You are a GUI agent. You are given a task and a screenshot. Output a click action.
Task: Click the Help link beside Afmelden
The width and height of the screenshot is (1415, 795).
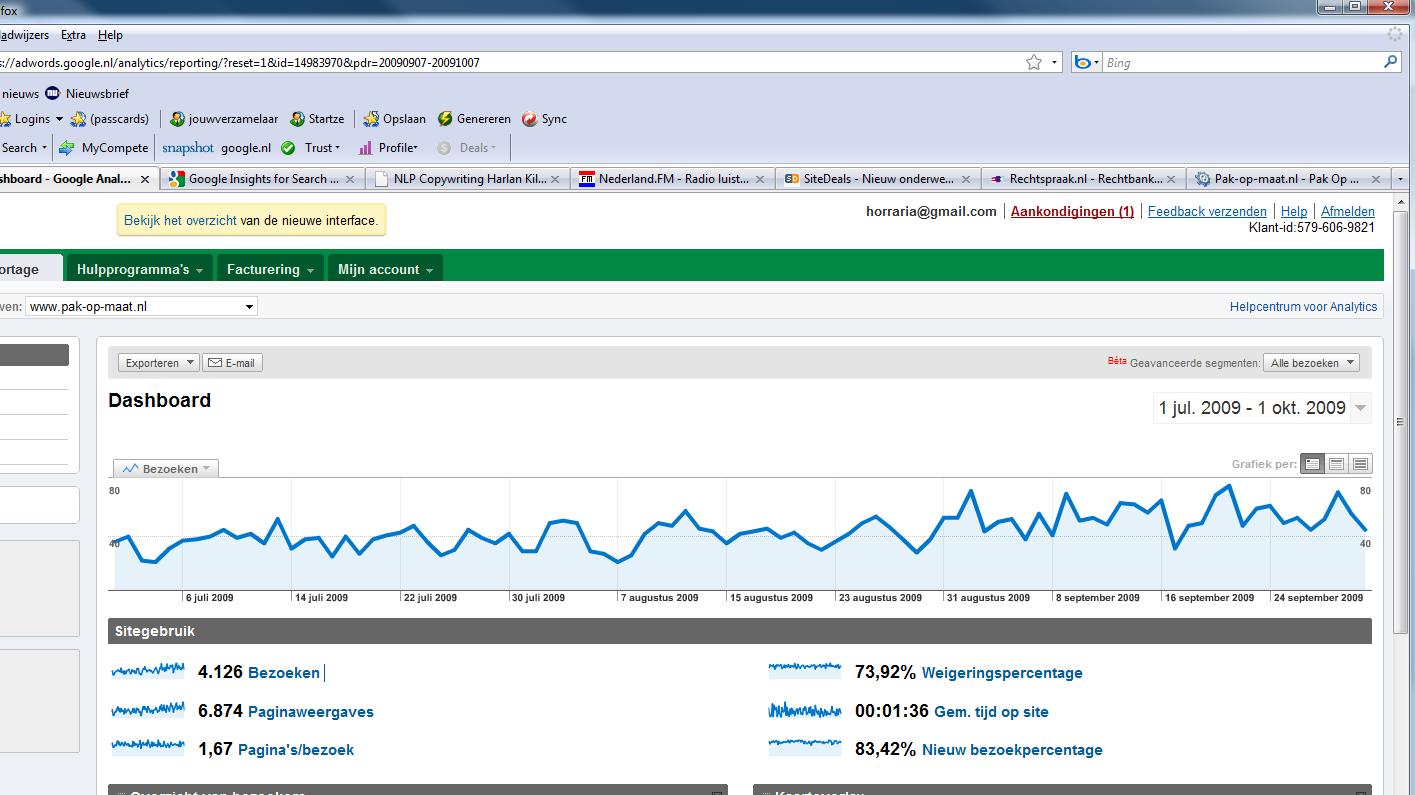[1294, 211]
